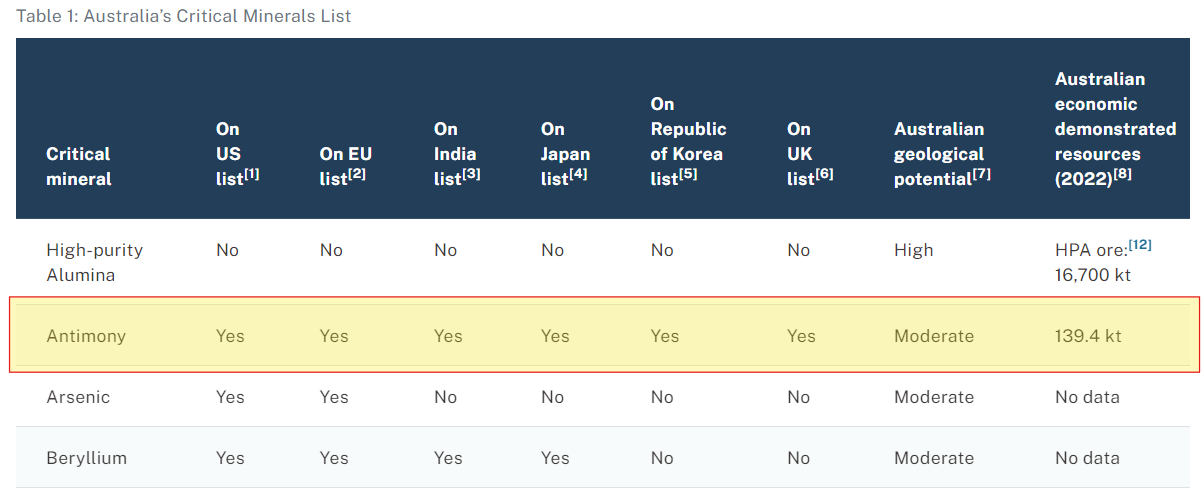Image resolution: width=1201 pixels, height=492 pixels.
Task: Open footnote 2 in EU list header
Action: 357,174
